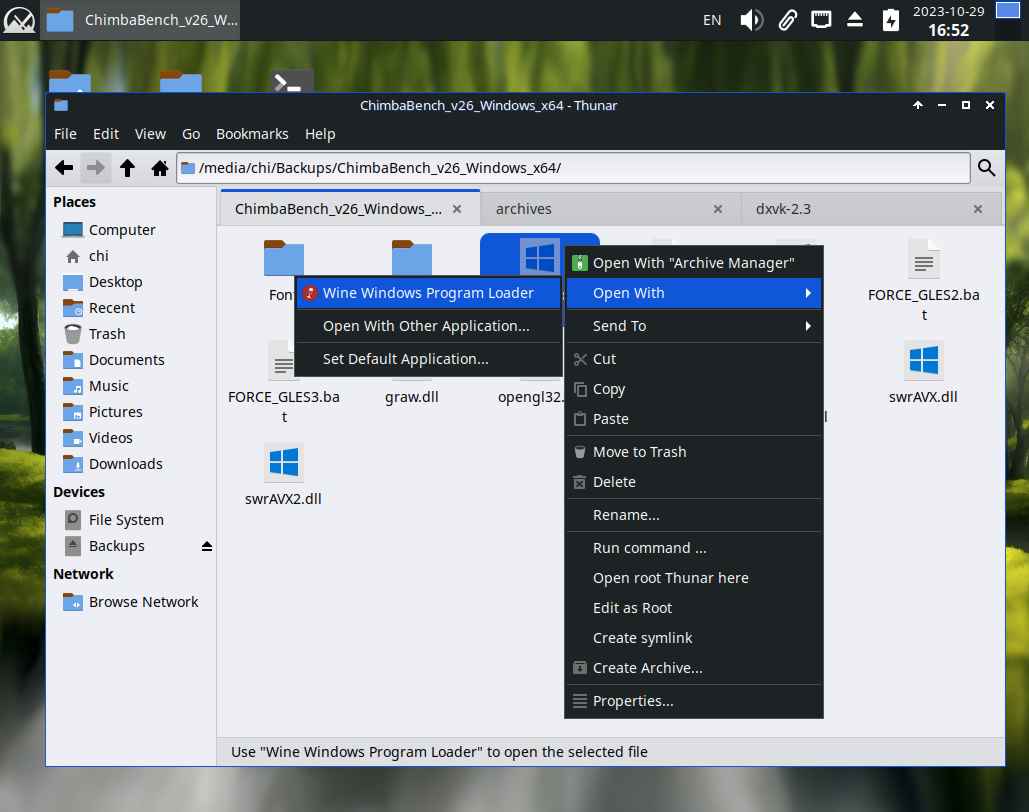1029x812 pixels.
Task: Open the Help menu
Action: click(x=320, y=134)
